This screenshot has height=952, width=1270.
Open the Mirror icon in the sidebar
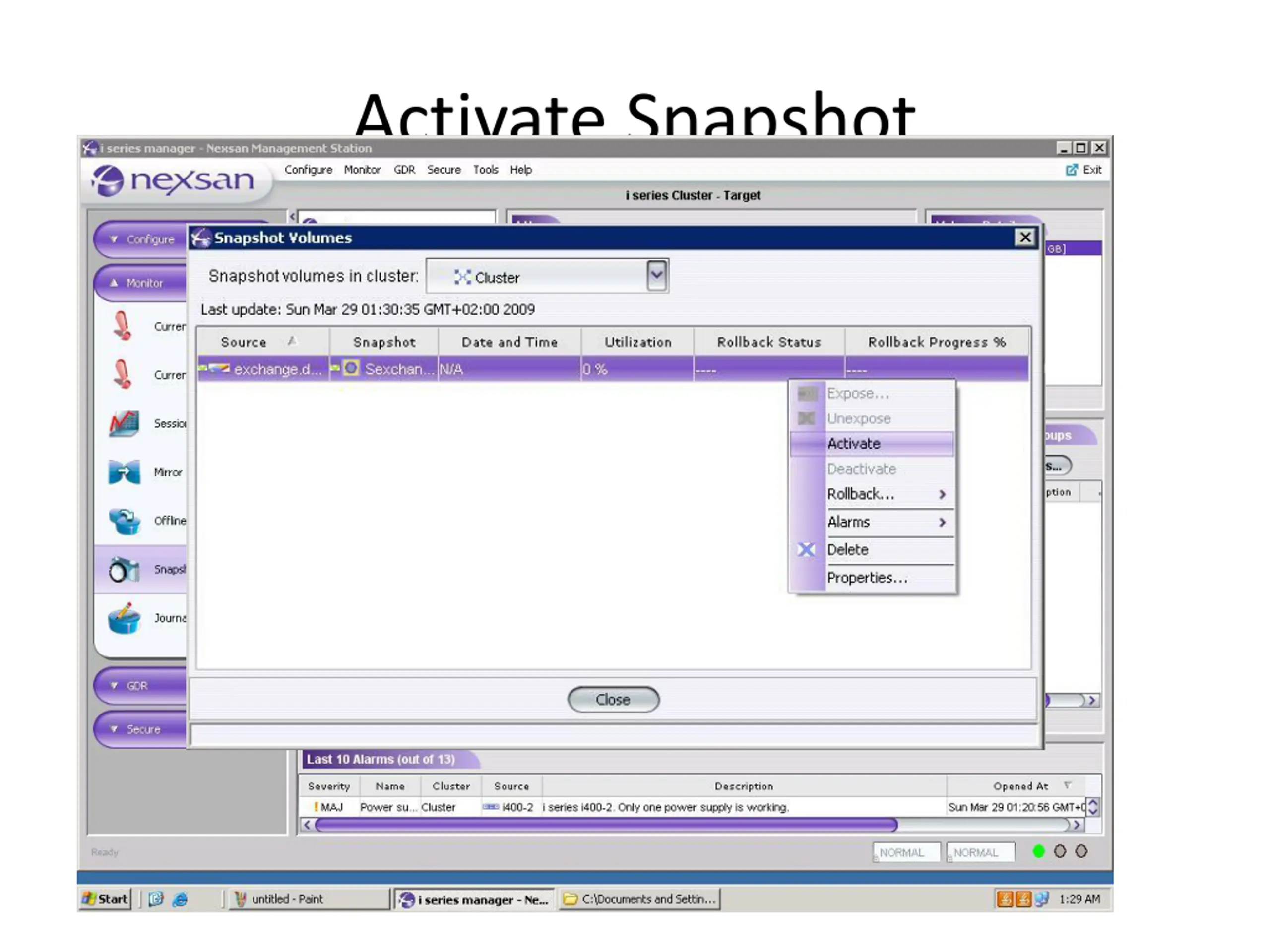coord(124,472)
